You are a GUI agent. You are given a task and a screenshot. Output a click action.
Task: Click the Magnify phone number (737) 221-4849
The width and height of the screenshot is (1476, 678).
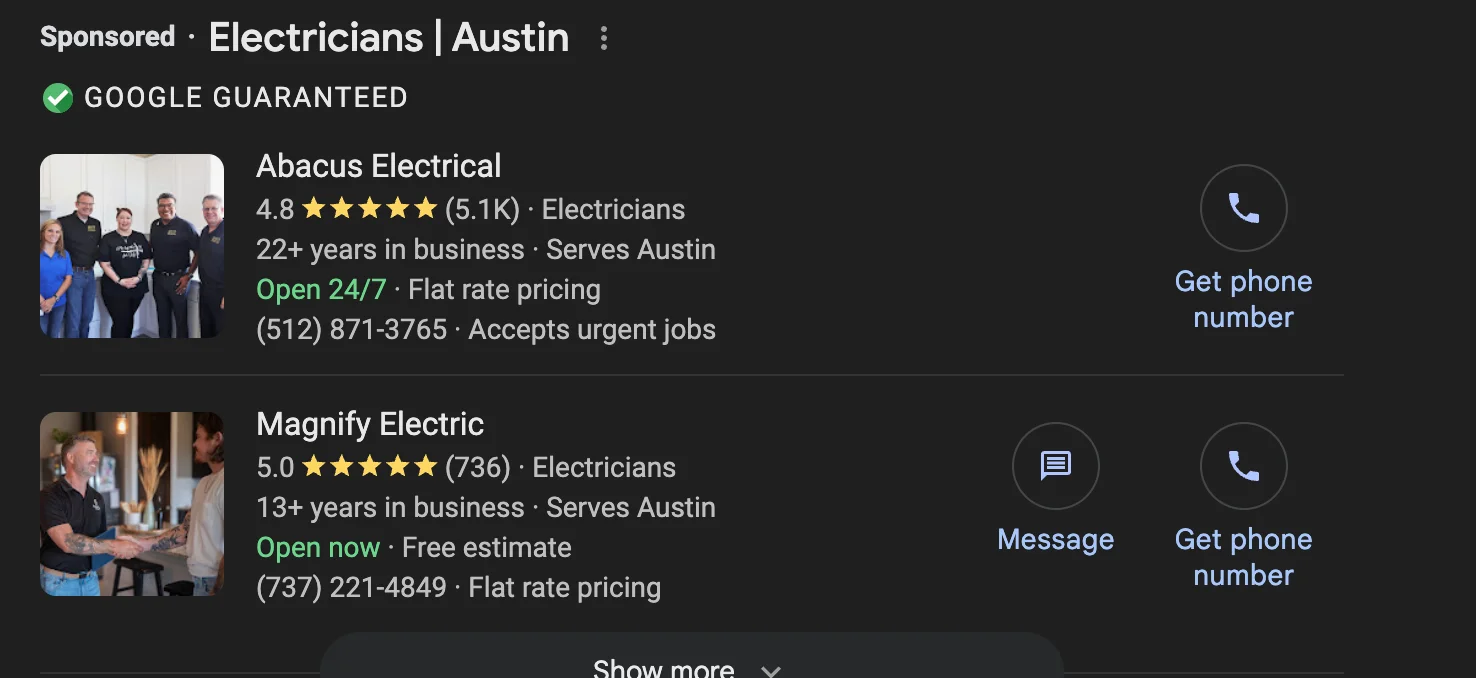(351, 588)
